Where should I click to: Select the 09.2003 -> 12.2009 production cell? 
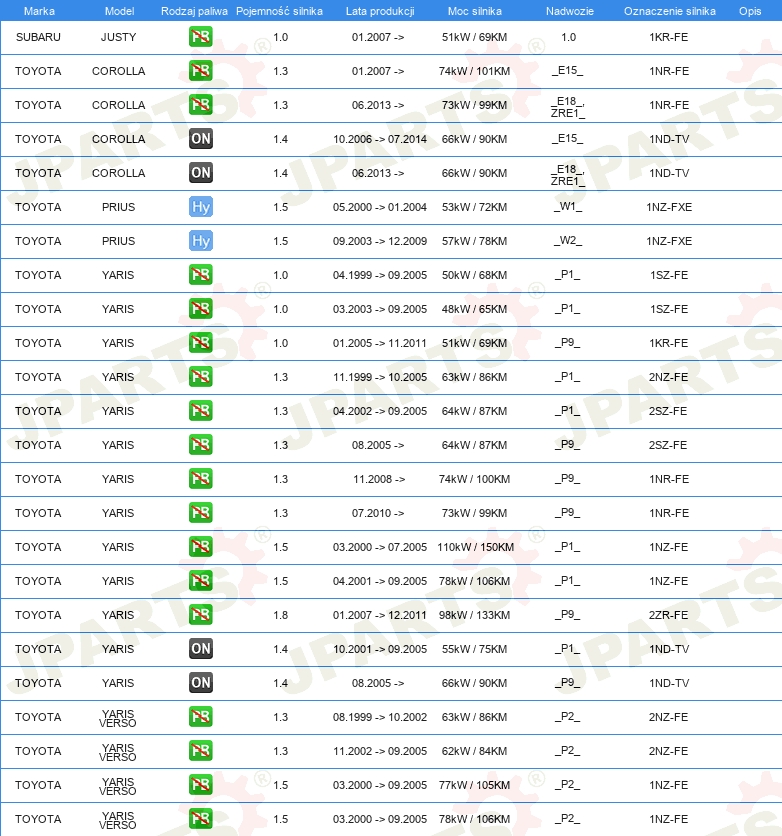point(380,242)
